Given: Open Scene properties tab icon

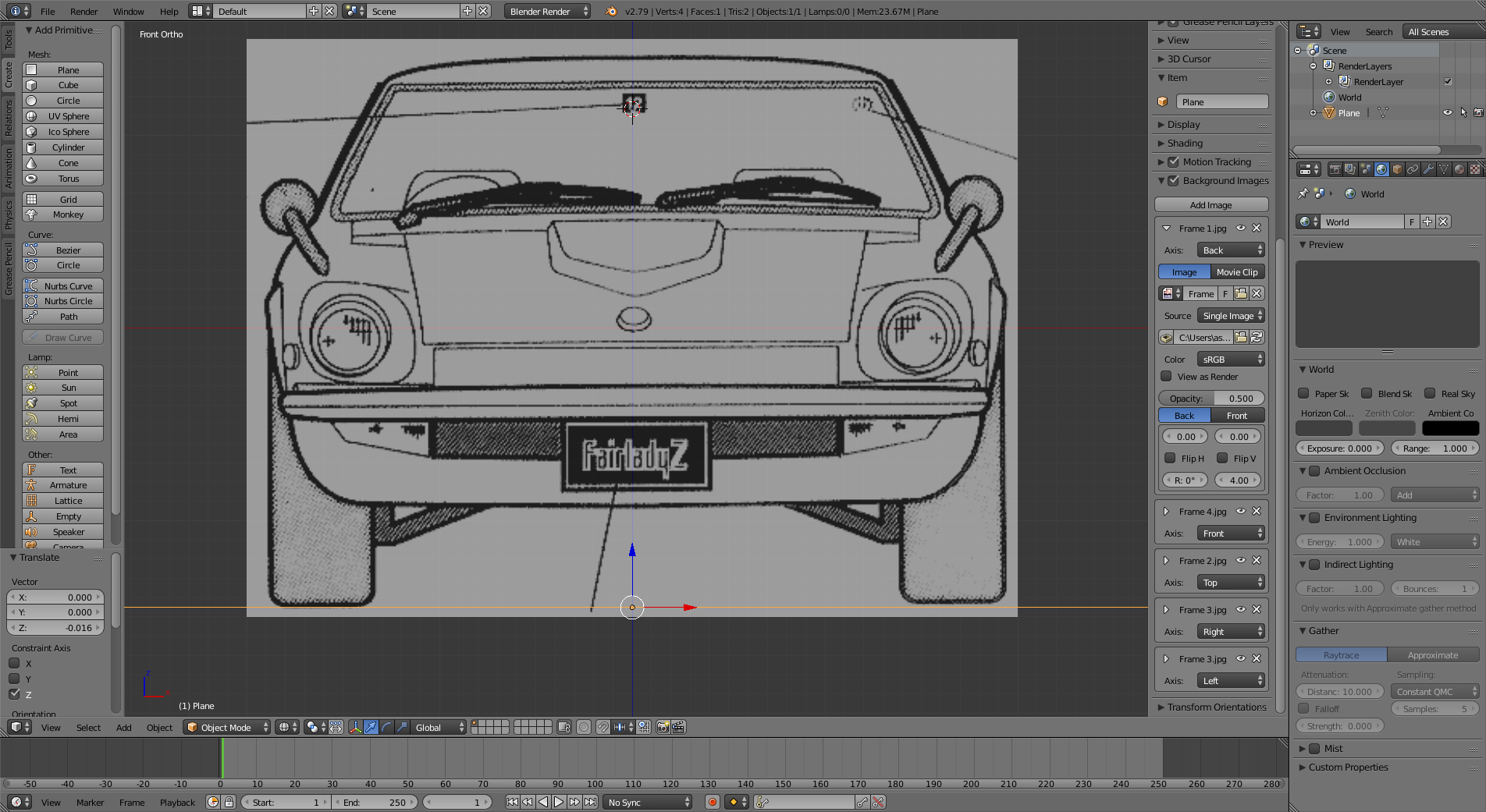Looking at the screenshot, I should click(1366, 169).
